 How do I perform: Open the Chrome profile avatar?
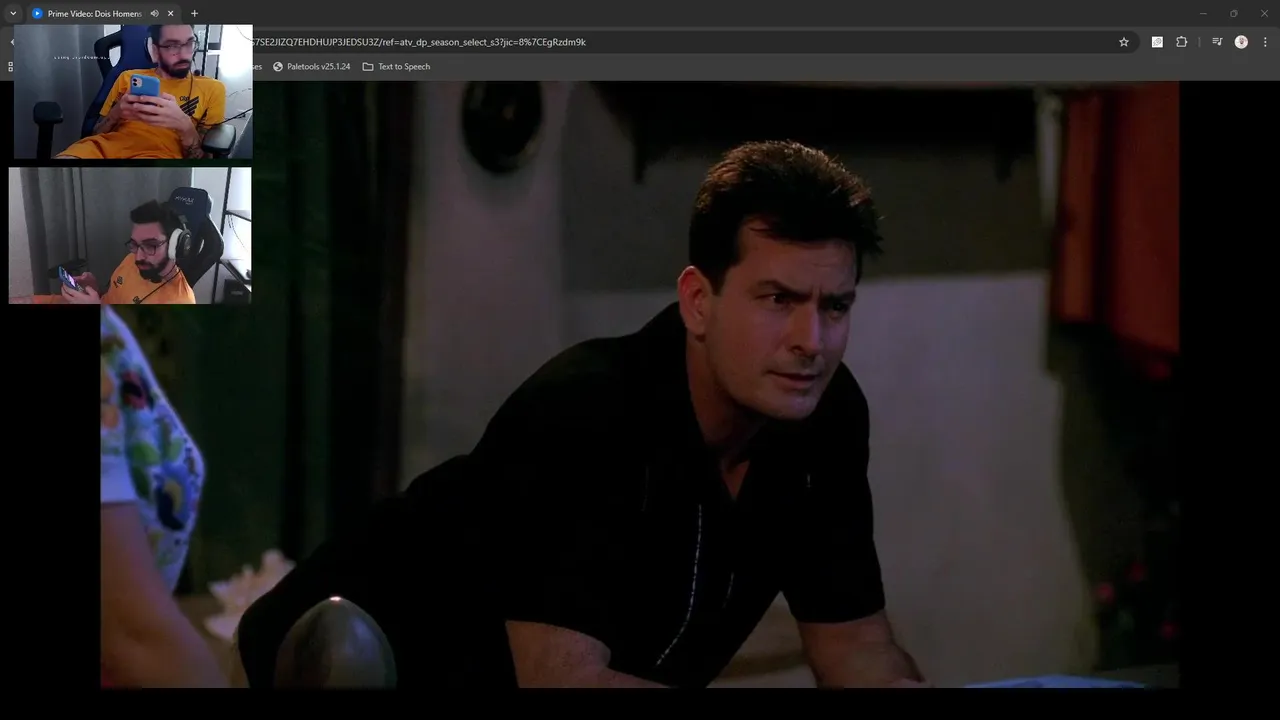1241,42
